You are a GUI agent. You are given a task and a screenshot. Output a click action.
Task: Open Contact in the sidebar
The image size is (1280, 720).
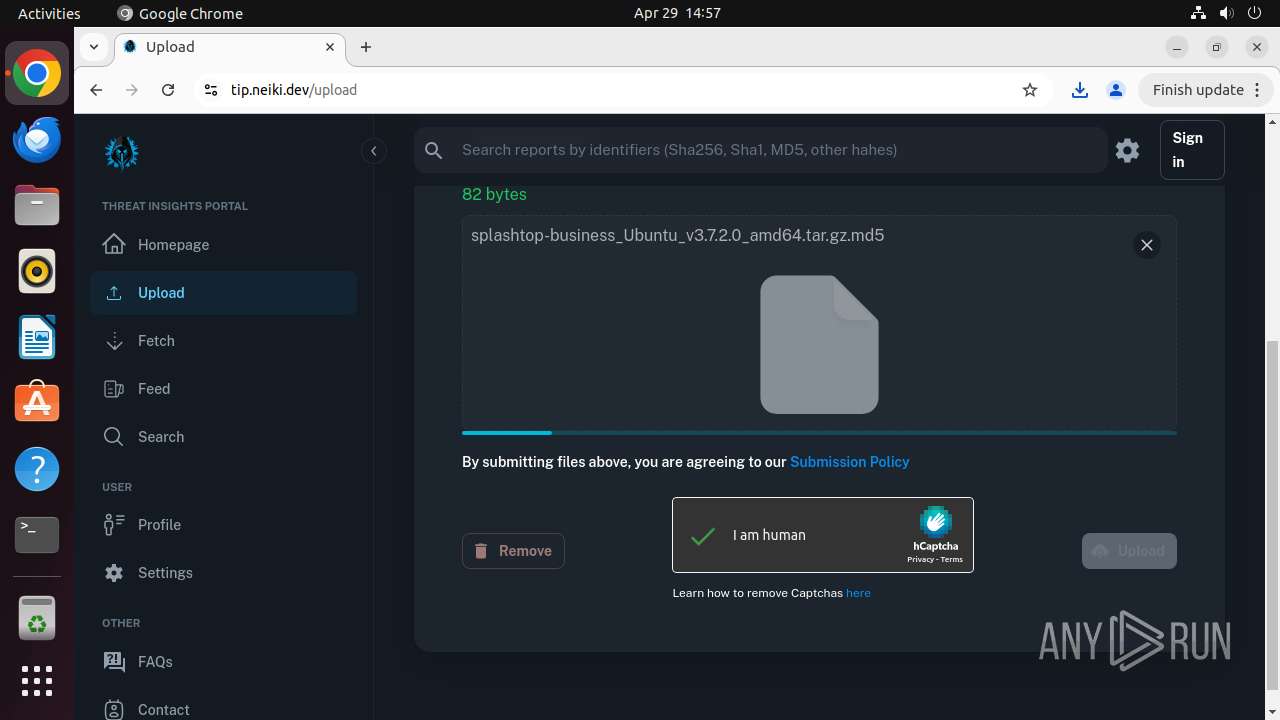click(x=224, y=706)
